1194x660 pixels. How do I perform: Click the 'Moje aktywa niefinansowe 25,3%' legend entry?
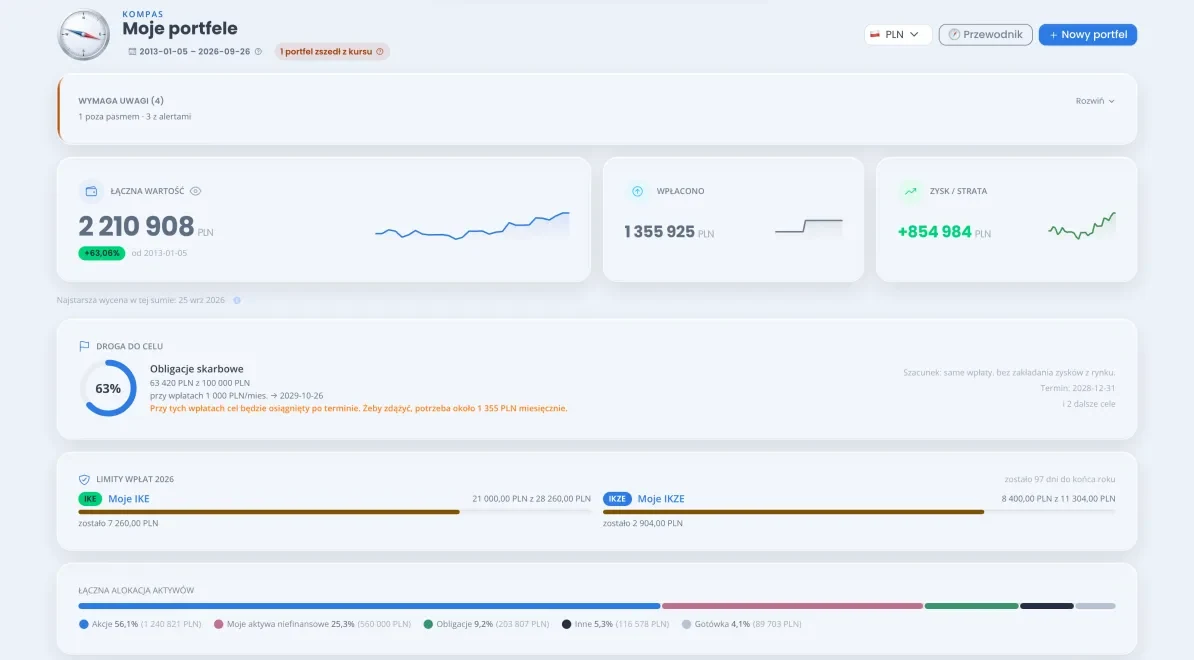pyautogui.click(x=312, y=624)
